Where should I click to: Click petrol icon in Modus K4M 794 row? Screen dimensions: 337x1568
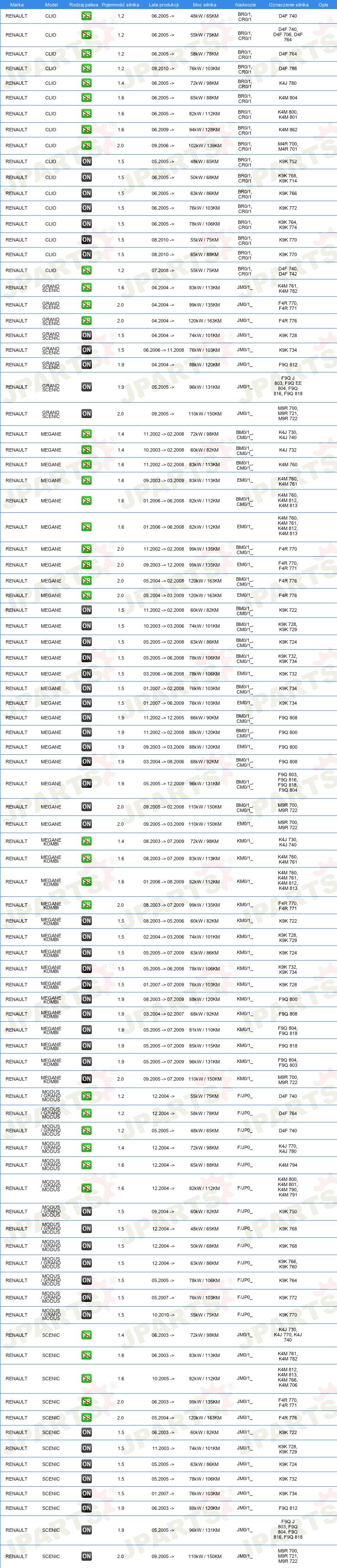pos(87,1165)
